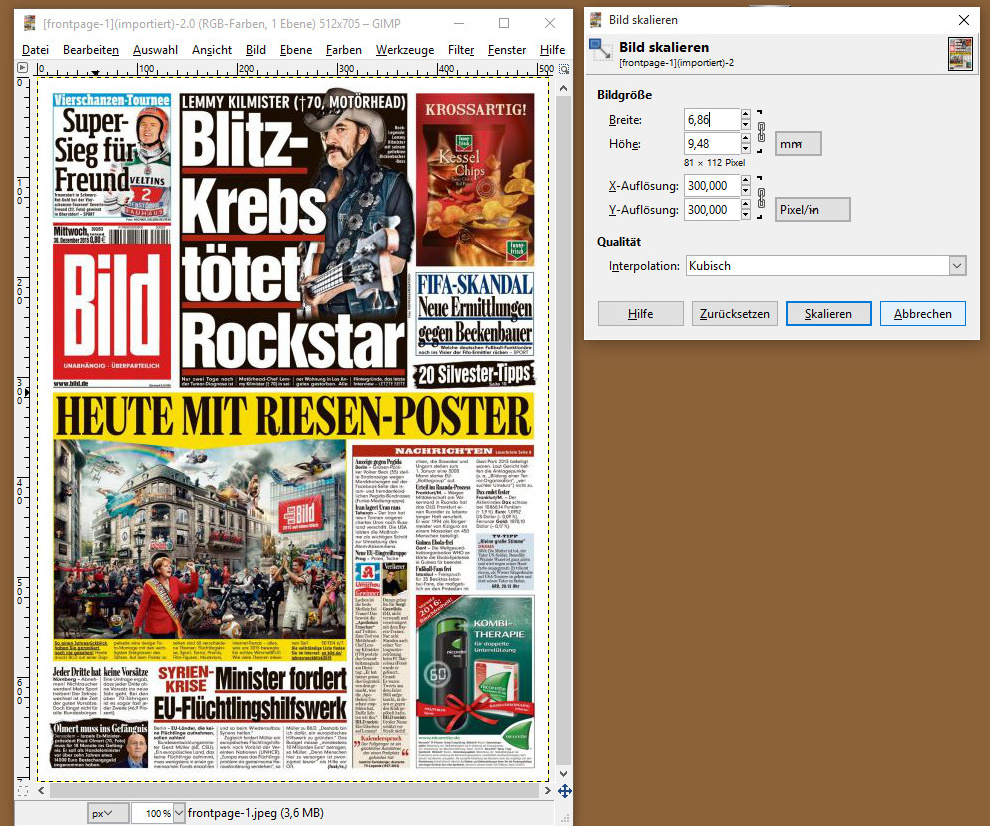Click the image preview thumbnail in scale dialog
The width and height of the screenshot is (990, 826).
pos(960,54)
